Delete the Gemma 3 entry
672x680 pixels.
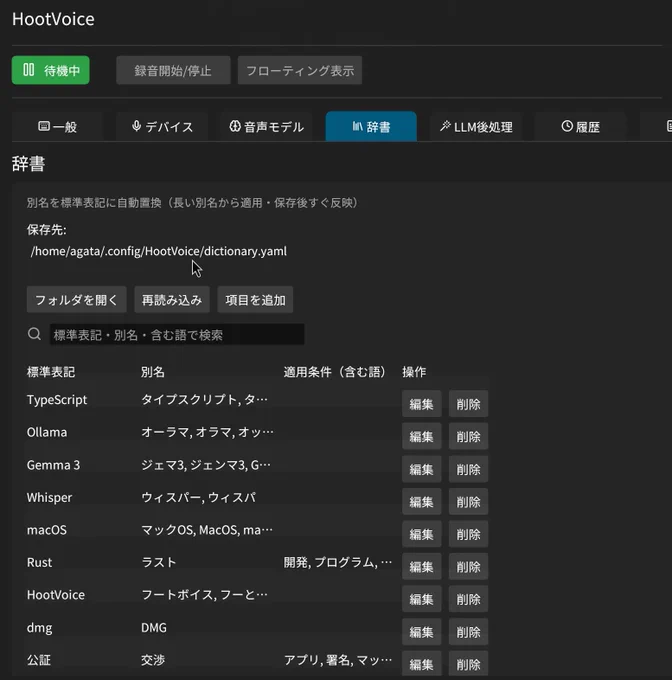point(468,469)
